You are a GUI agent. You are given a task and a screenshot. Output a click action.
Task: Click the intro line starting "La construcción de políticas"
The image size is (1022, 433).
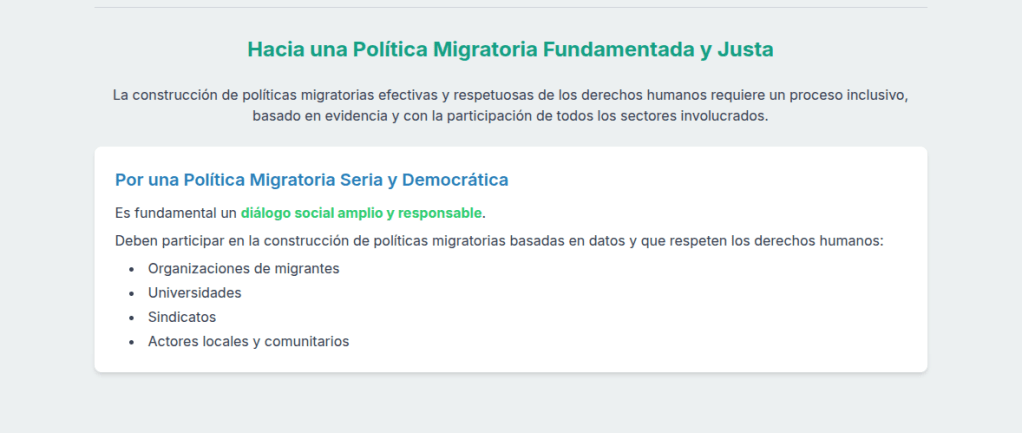tap(510, 96)
